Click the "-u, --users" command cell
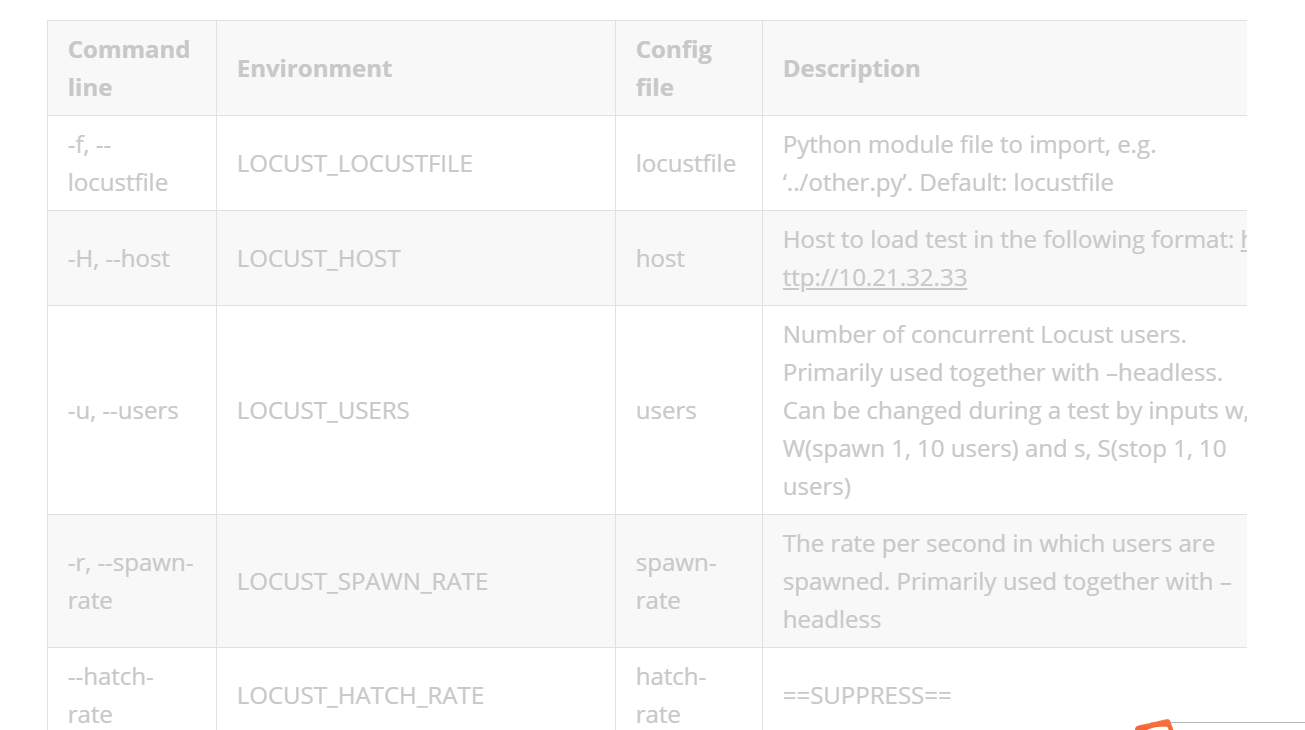The height and width of the screenshot is (730, 1305). (x=123, y=411)
